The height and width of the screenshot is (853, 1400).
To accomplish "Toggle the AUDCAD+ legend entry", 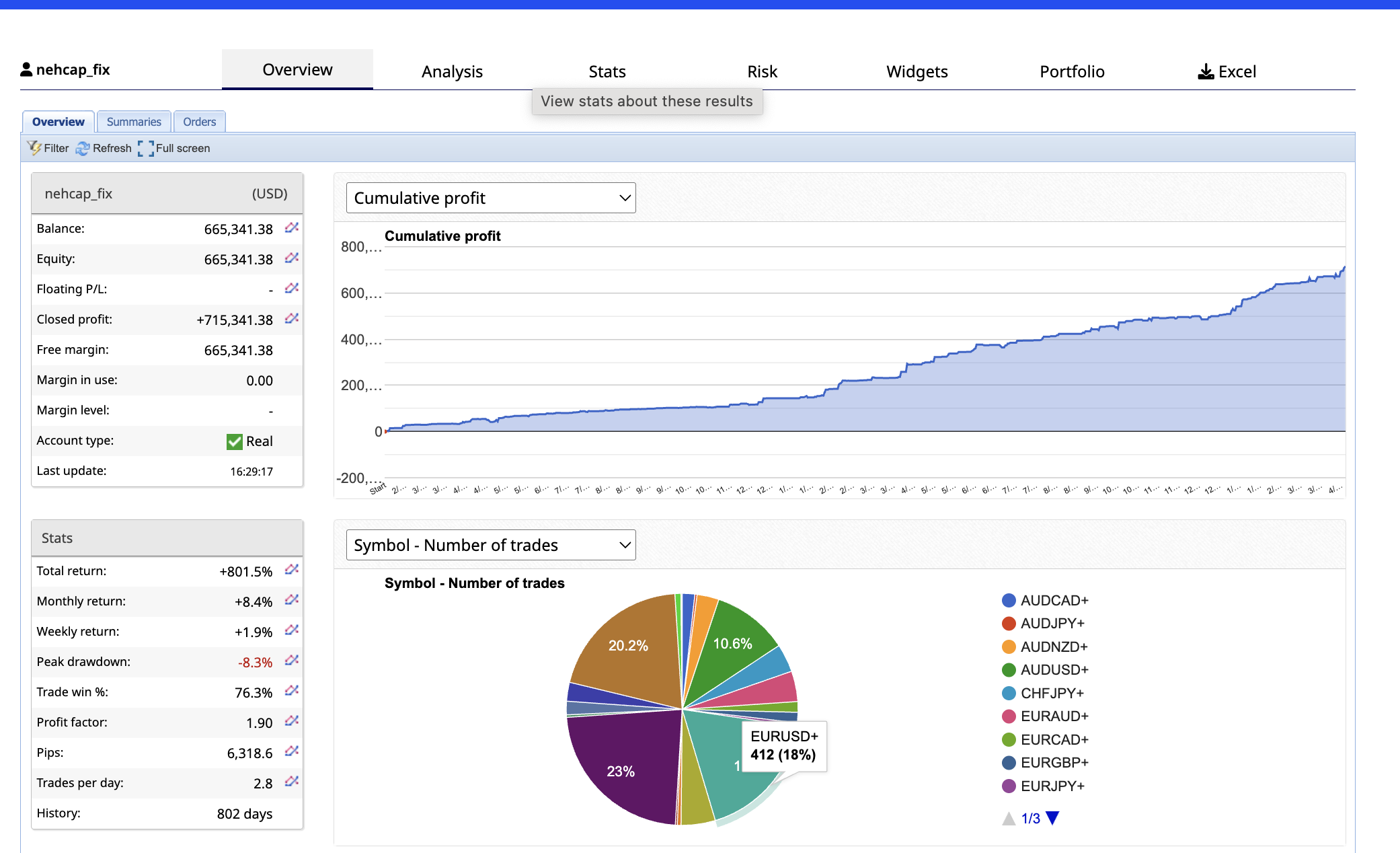I will (1054, 600).
